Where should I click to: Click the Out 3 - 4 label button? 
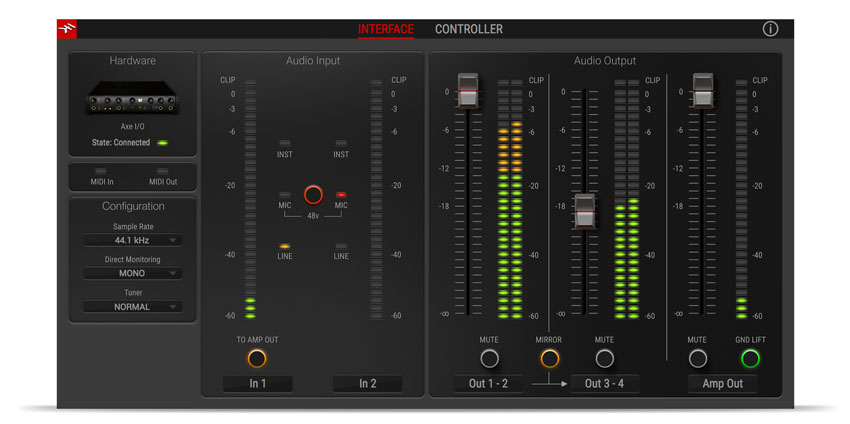pyautogui.click(x=604, y=383)
